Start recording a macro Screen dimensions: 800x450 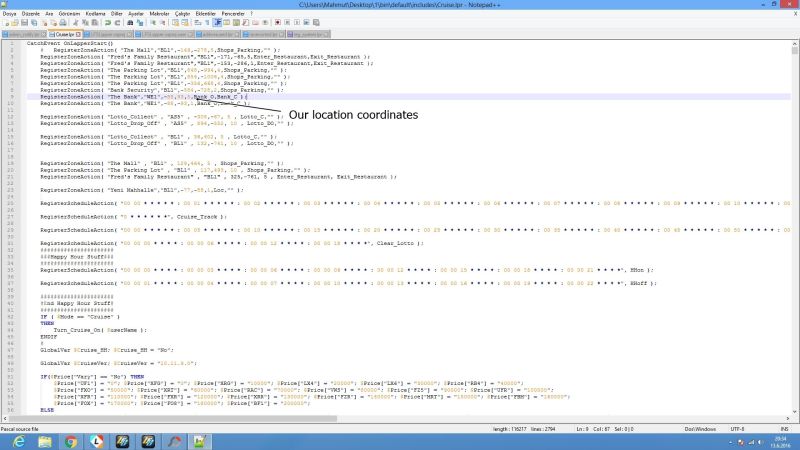point(277,22)
